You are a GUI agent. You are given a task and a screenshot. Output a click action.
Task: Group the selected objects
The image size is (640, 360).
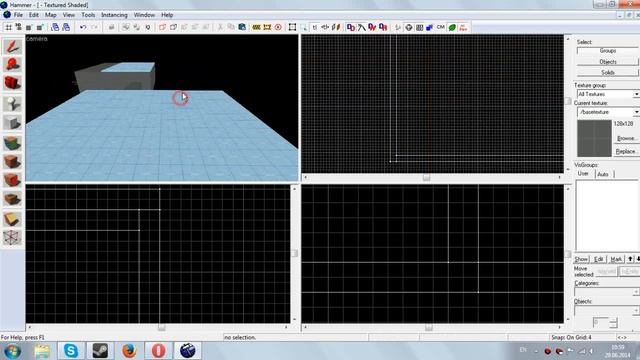point(126,27)
